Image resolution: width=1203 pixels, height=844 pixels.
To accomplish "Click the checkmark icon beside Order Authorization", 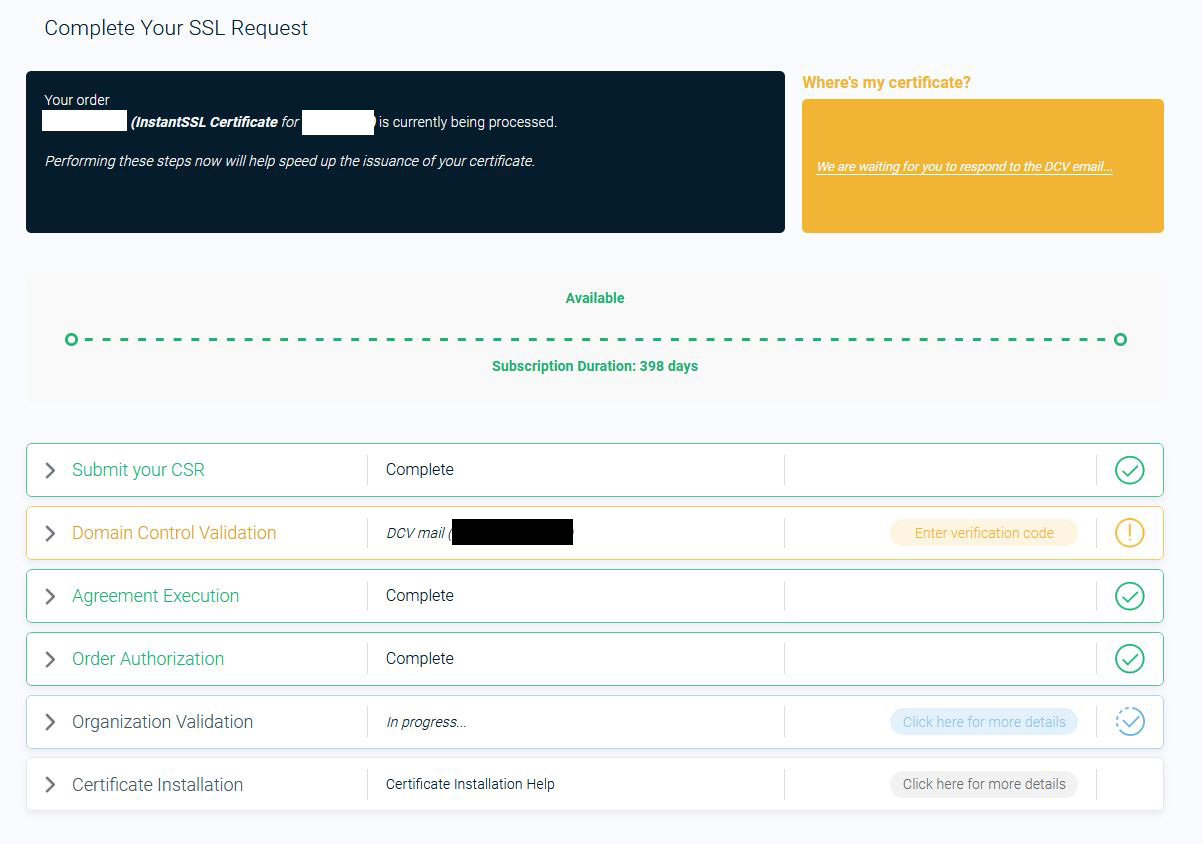I will point(1129,658).
